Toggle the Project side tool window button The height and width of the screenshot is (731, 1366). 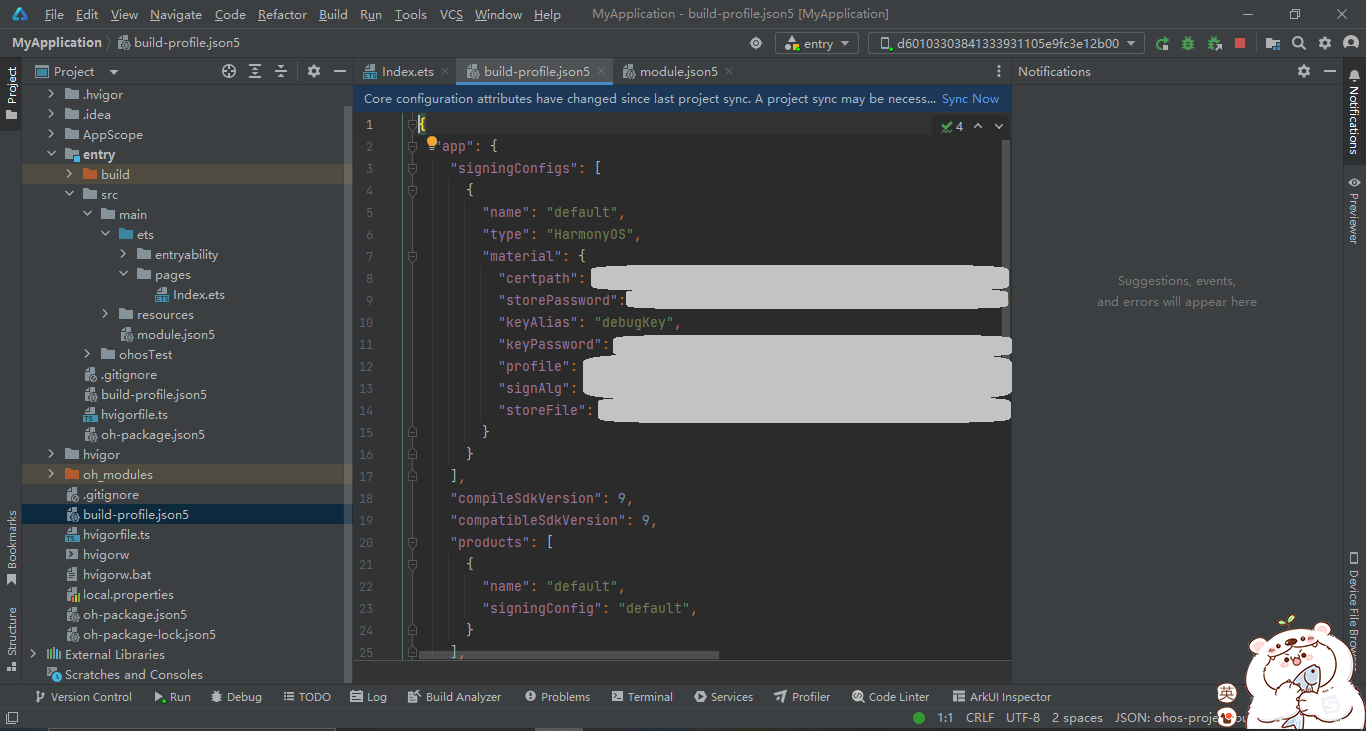[12, 93]
